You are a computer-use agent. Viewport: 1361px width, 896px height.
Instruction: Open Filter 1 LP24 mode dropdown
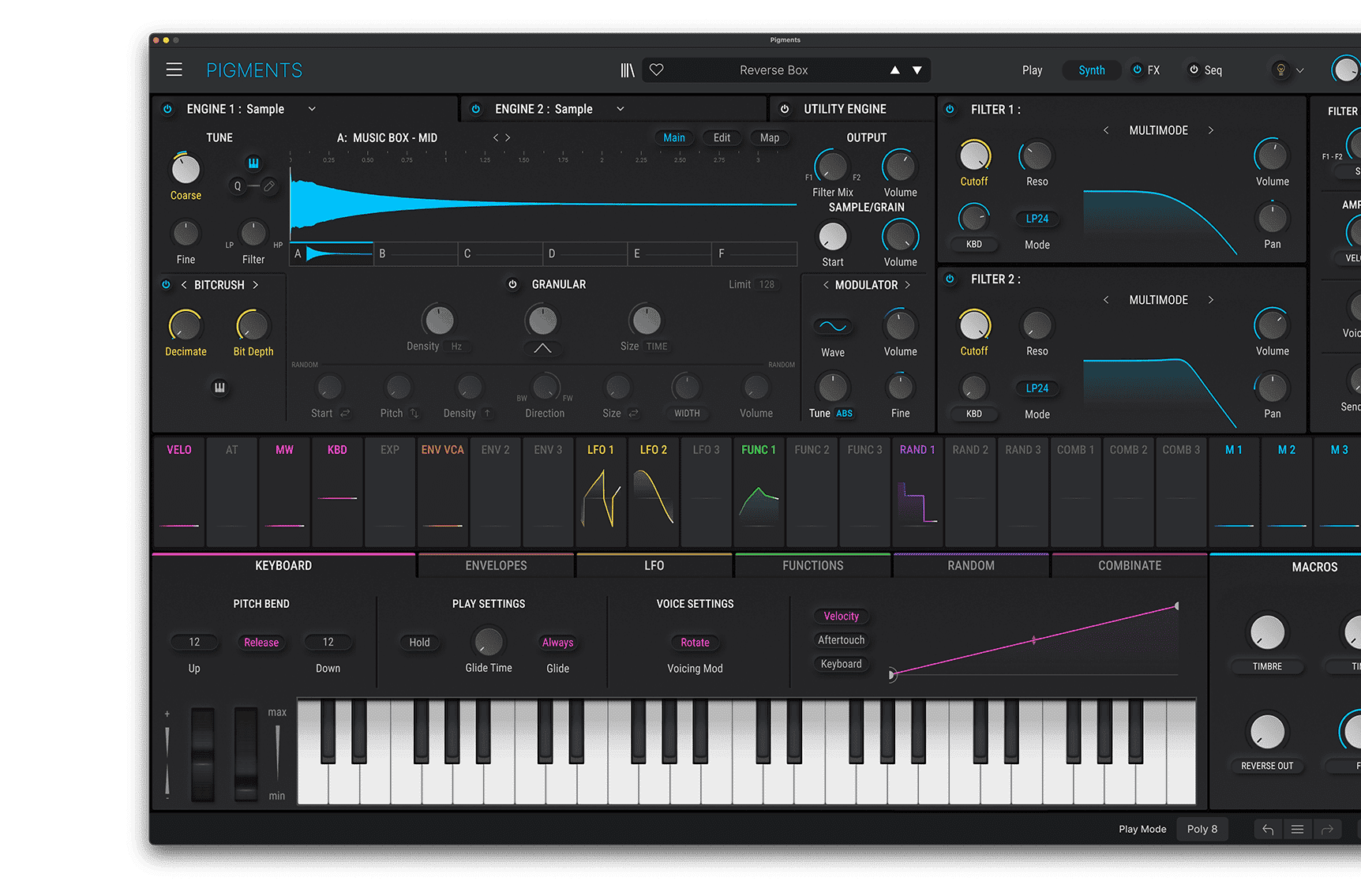coord(1037,219)
